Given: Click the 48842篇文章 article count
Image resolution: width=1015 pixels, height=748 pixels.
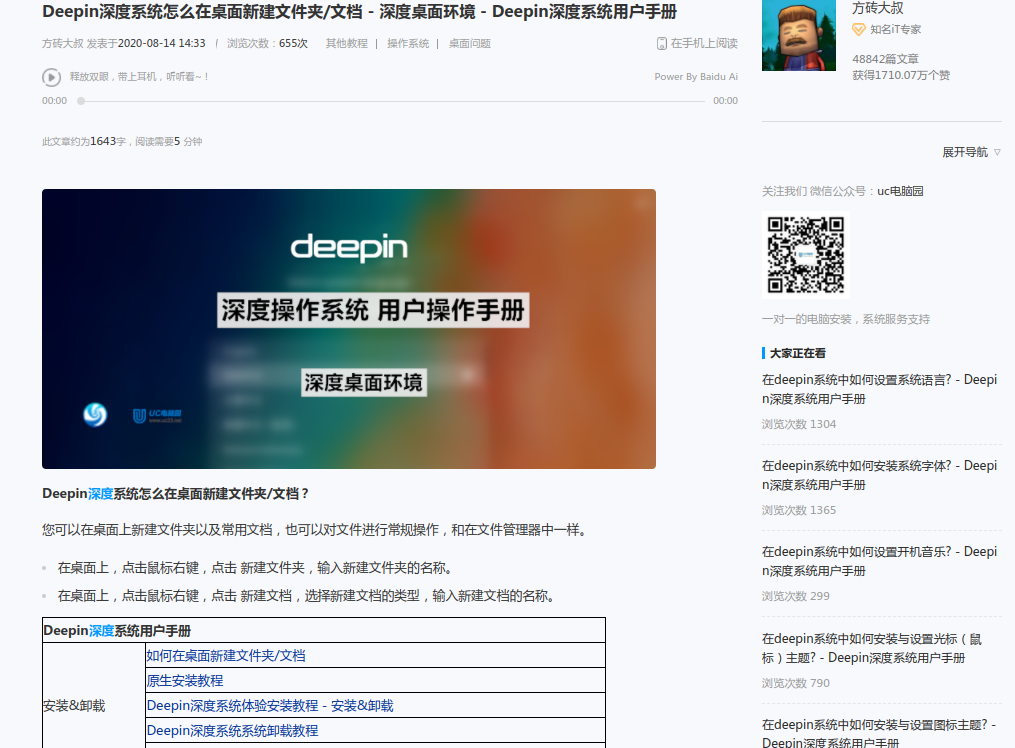Looking at the screenshot, I should tap(885, 59).
